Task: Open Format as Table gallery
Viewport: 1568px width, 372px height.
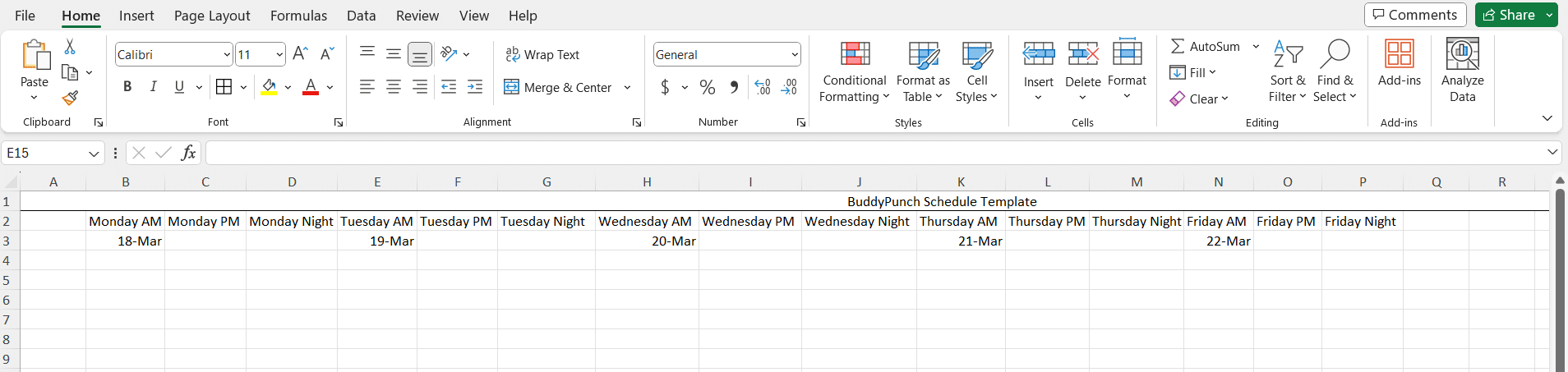Action: click(x=923, y=71)
